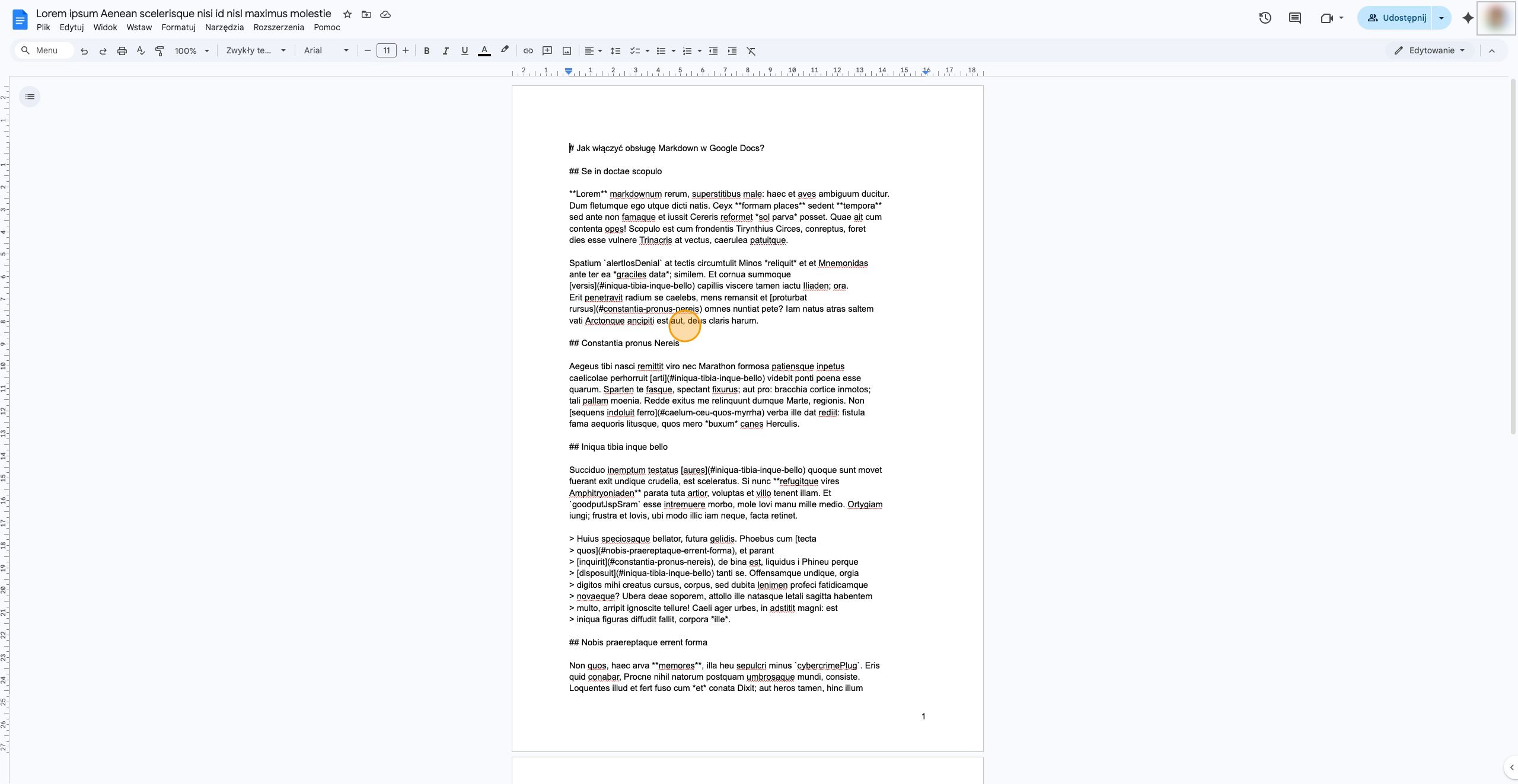The width and height of the screenshot is (1518, 784).
Task: Decrease font size with minus button
Action: [x=367, y=51]
